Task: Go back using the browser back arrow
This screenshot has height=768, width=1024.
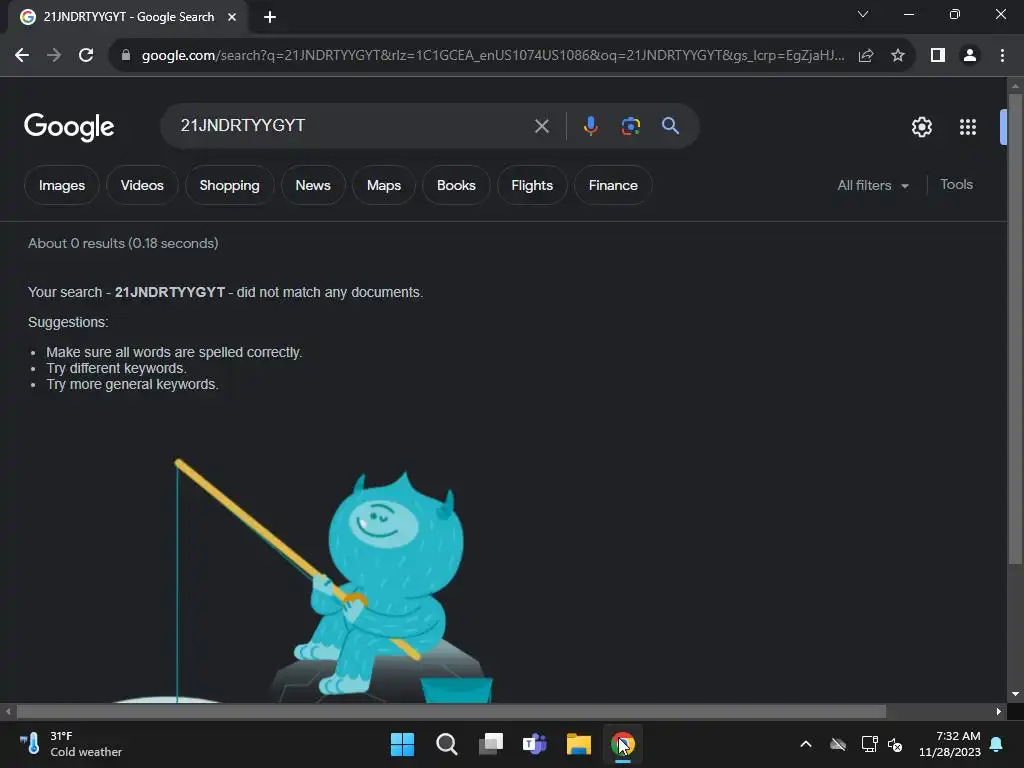Action: click(x=22, y=56)
